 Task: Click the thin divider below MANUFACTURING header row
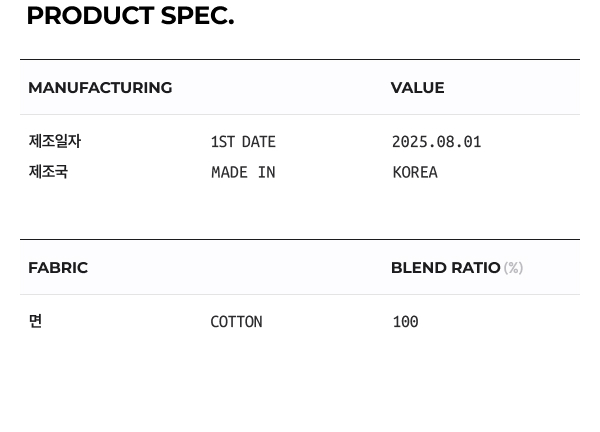300,114
